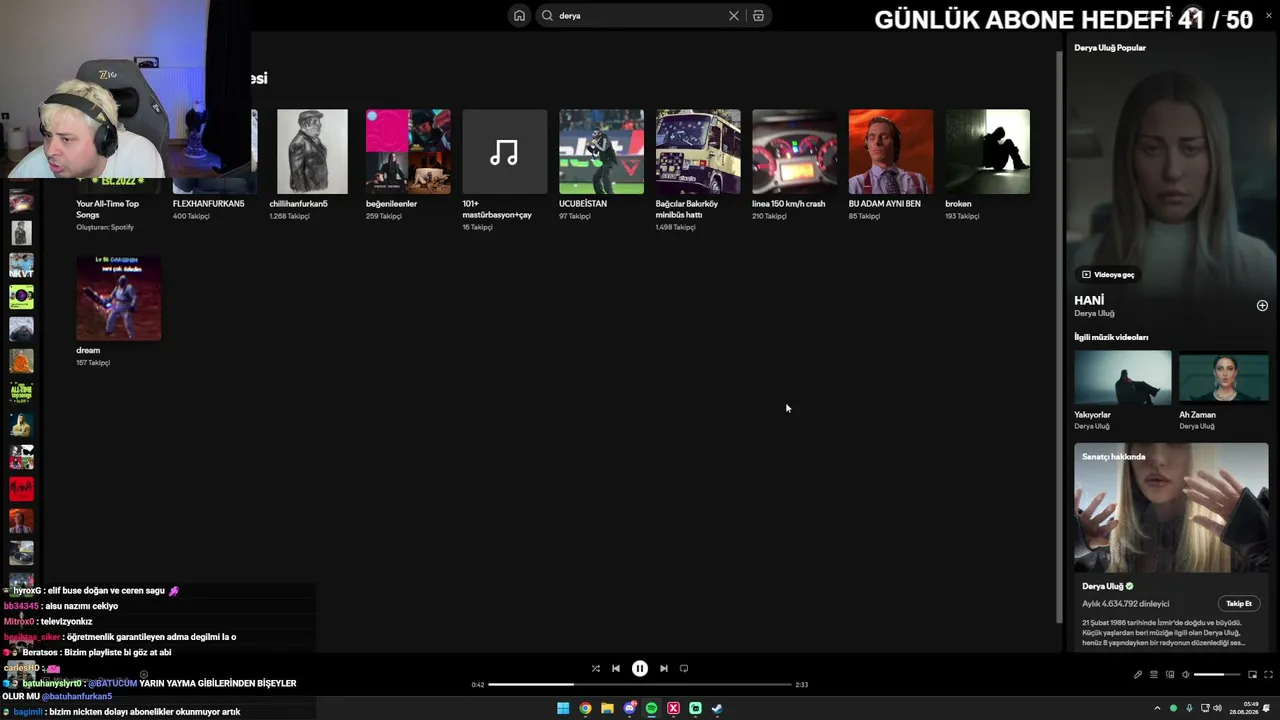Show lyrics with the microphone icon
This screenshot has height=720, width=1280.
tap(1138, 675)
